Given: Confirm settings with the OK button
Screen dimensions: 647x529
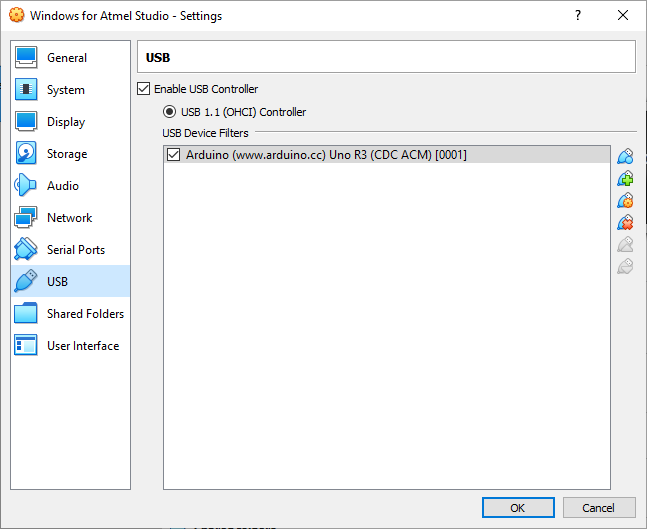Looking at the screenshot, I should click(x=518, y=508).
